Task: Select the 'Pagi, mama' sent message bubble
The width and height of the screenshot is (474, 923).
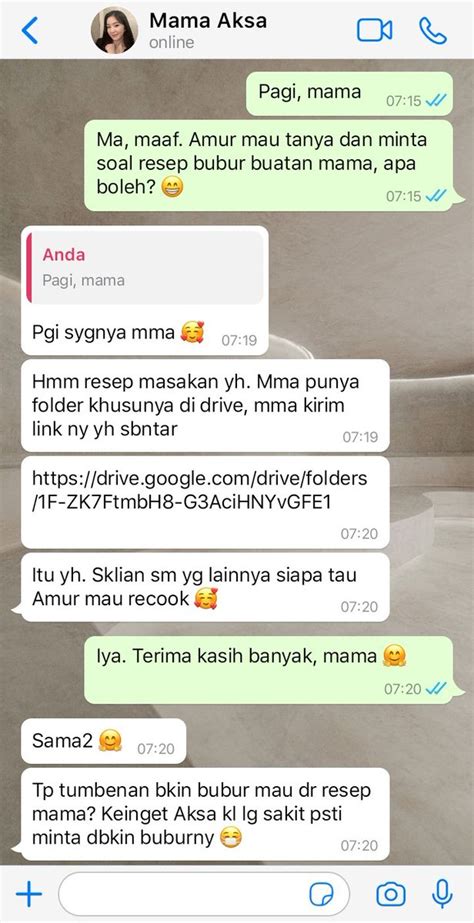Action: pos(349,94)
